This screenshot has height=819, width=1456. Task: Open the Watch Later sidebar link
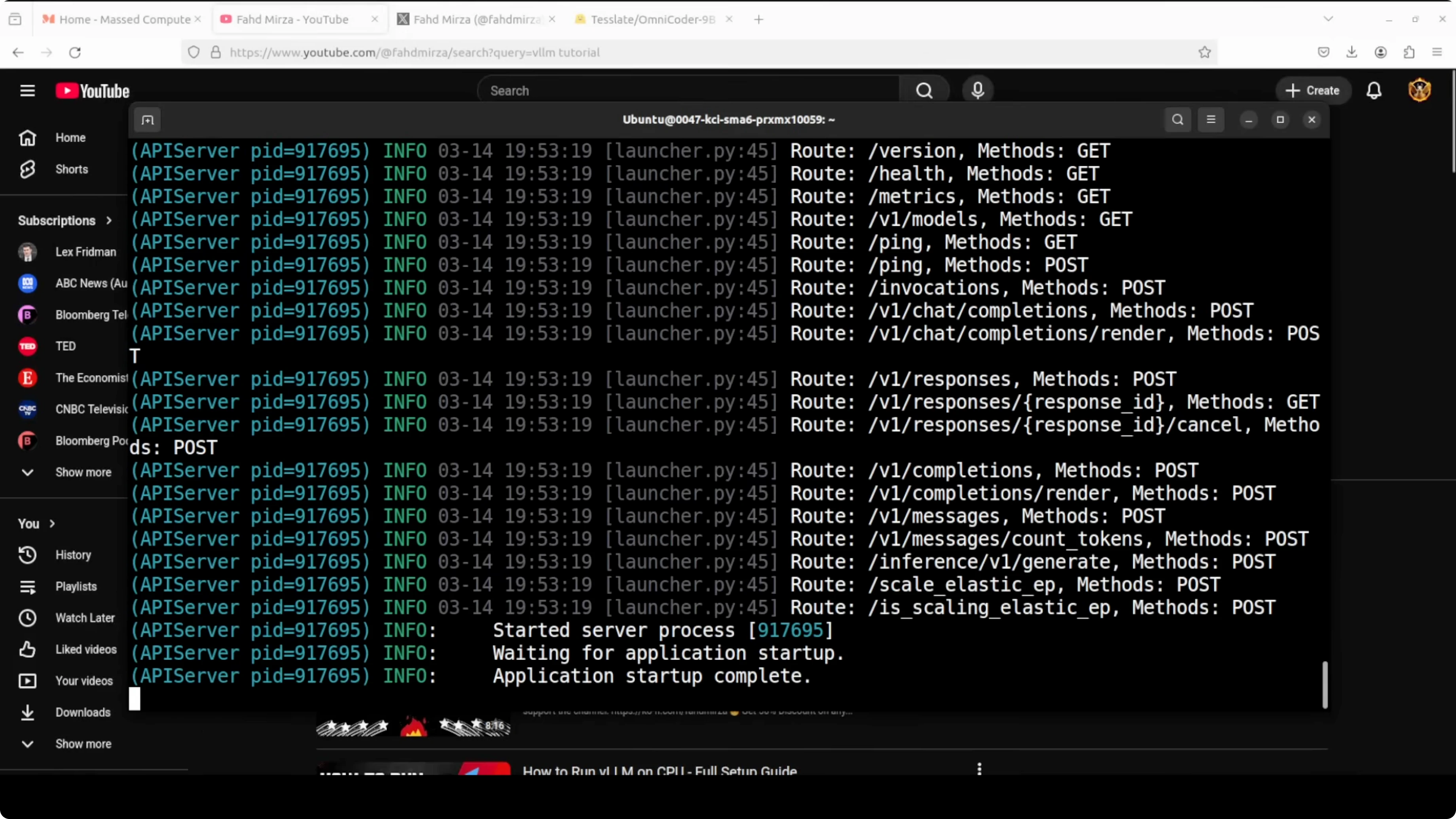[85, 618]
